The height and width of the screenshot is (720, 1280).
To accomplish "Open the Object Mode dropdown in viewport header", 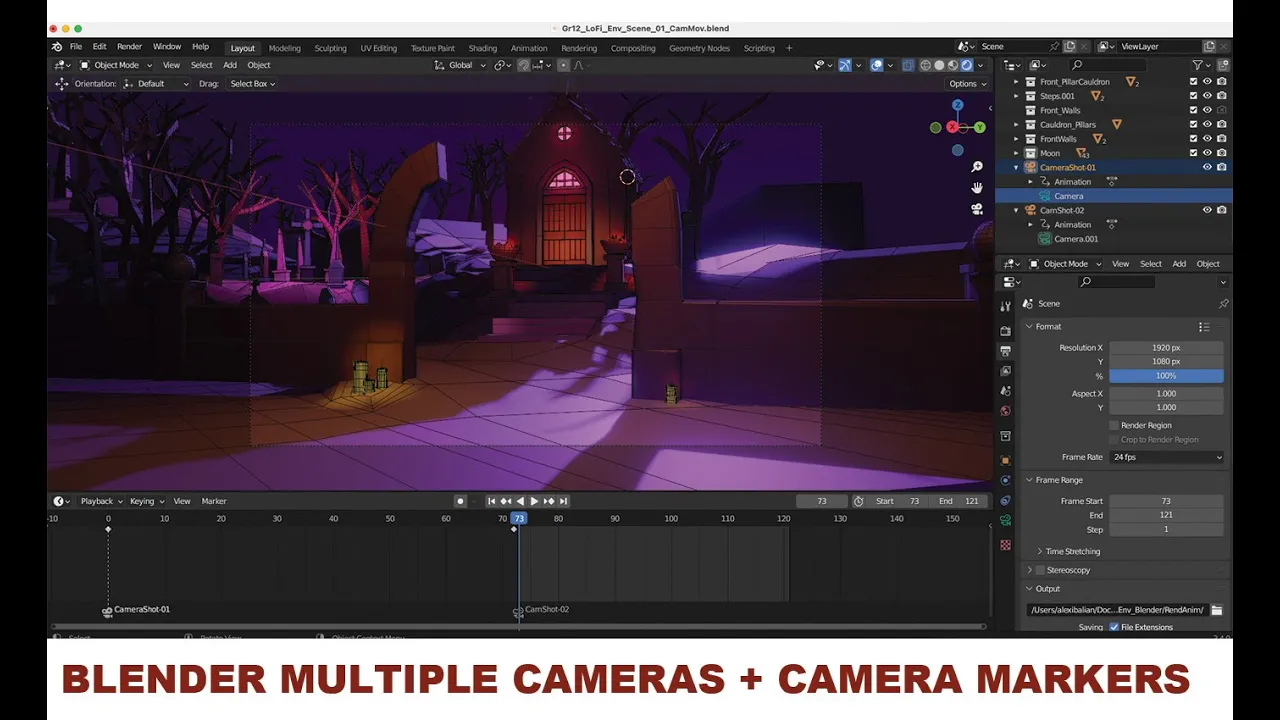I will coord(115,65).
